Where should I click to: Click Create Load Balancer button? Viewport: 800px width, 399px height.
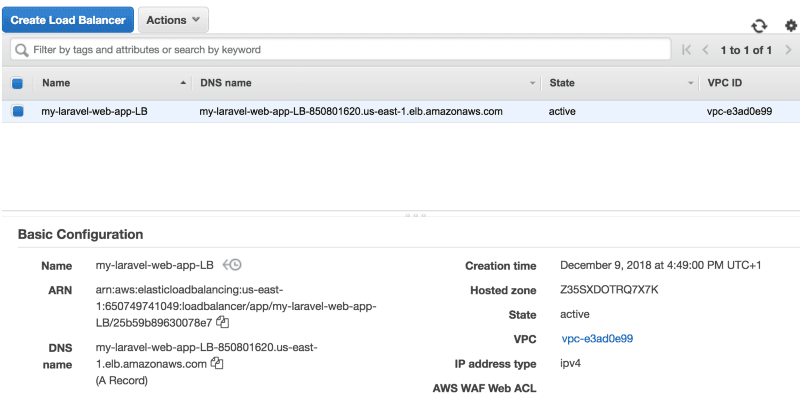68,20
